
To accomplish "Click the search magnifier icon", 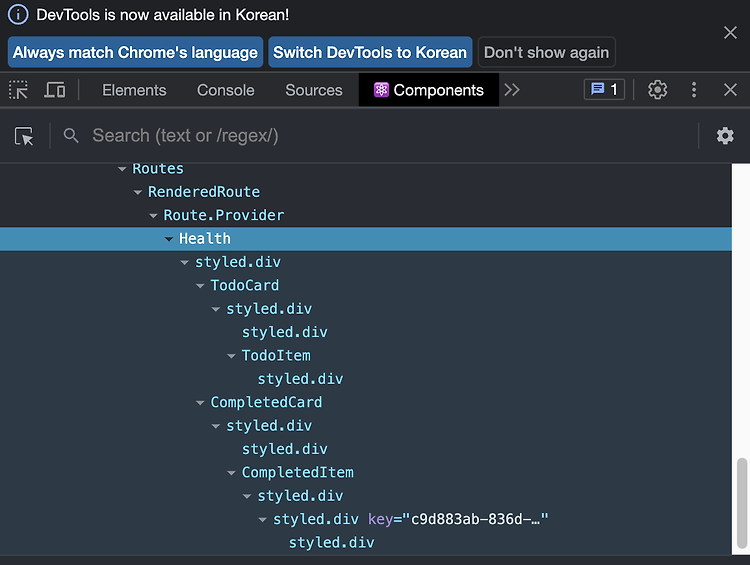I will point(71,136).
